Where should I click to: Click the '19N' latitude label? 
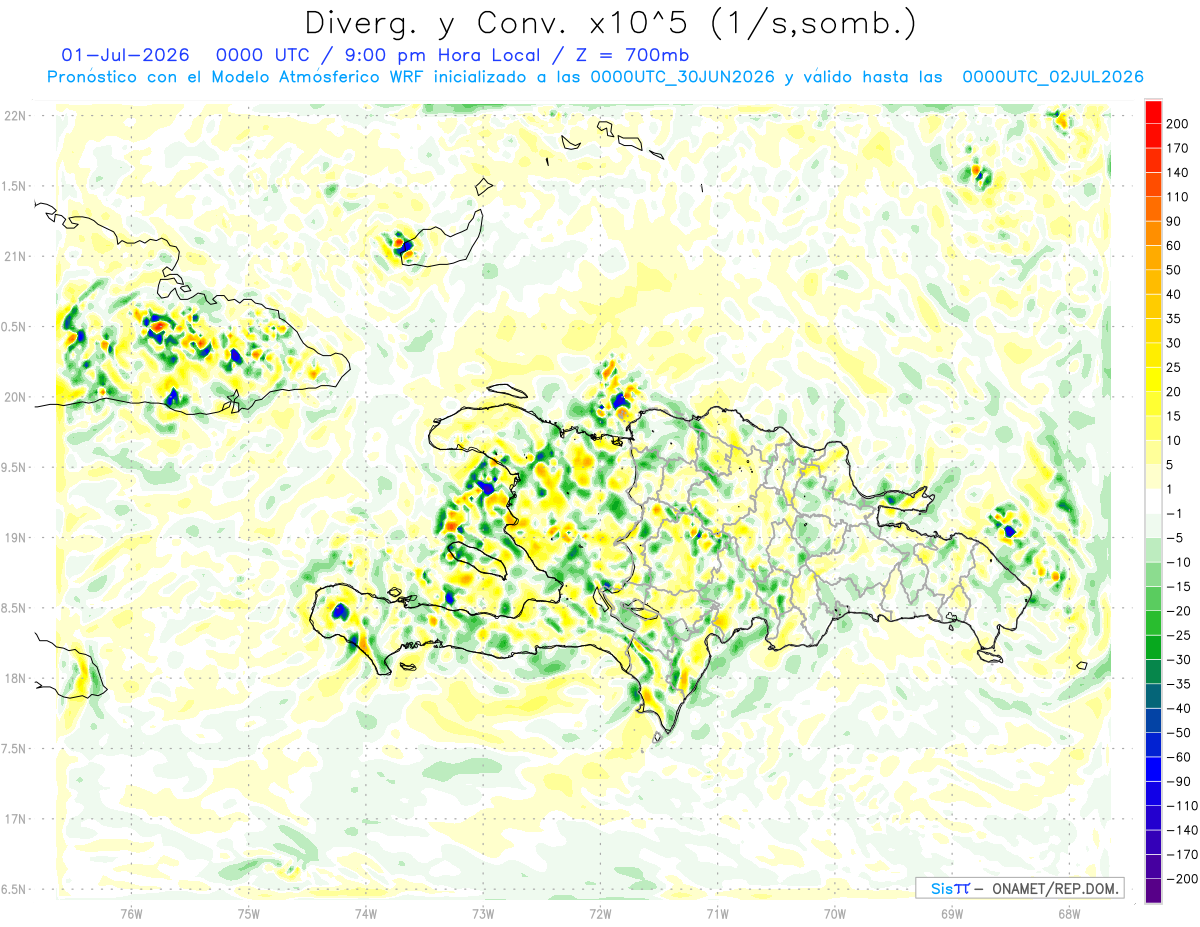(x=14, y=538)
